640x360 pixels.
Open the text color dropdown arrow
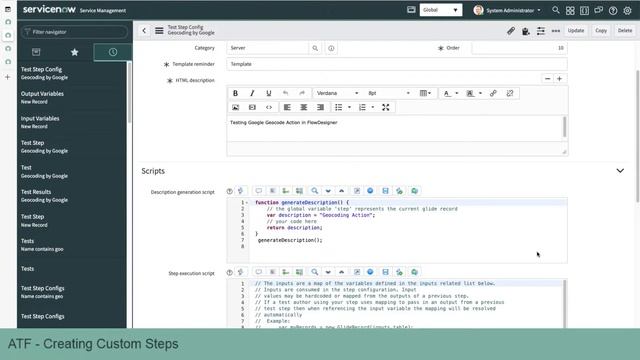pyautogui.click(x=457, y=93)
